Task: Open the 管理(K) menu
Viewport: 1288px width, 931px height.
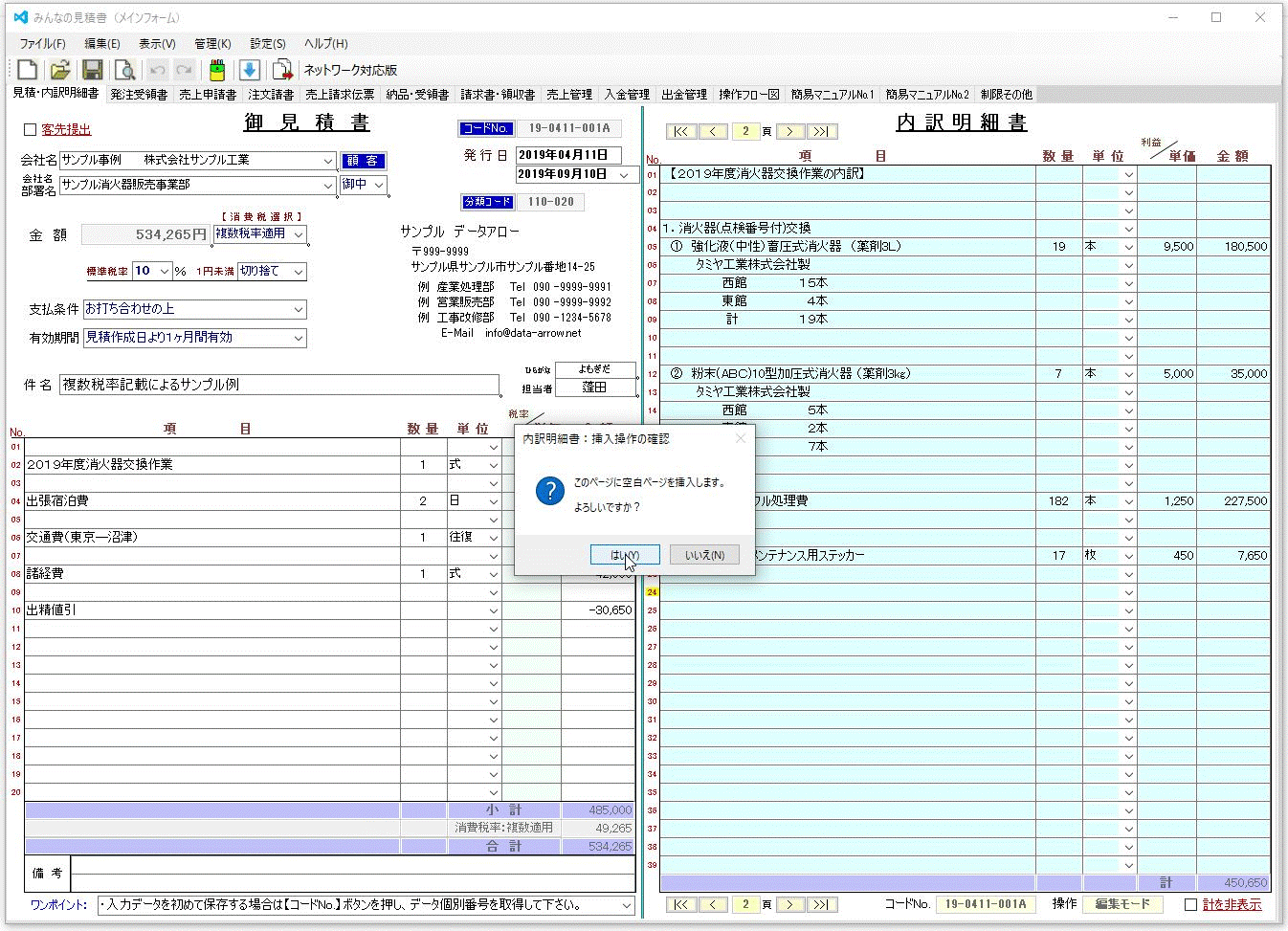Action: (x=212, y=44)
